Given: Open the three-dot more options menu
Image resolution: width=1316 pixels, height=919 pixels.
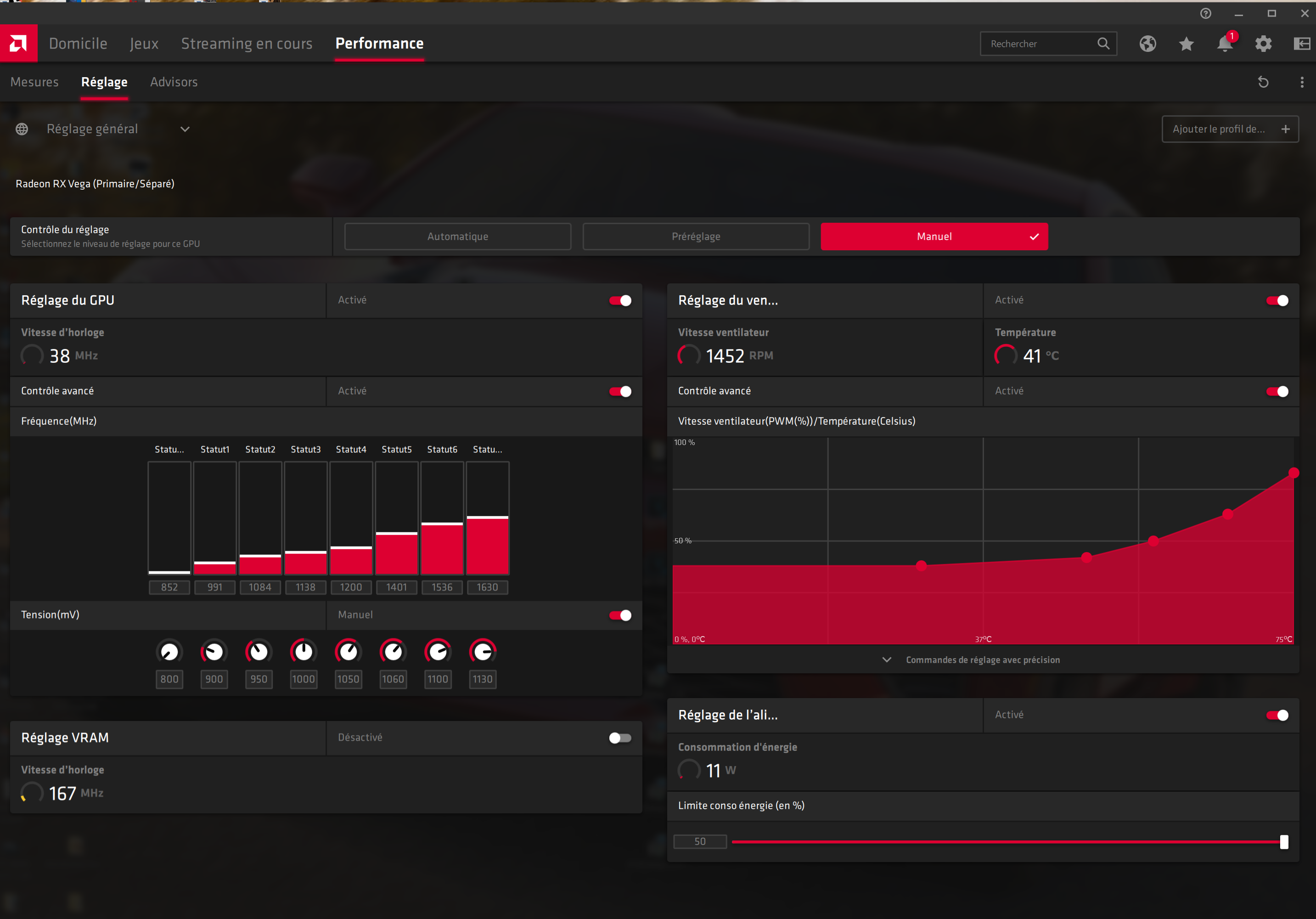Looking at the screenshot, I should 1302,82.
